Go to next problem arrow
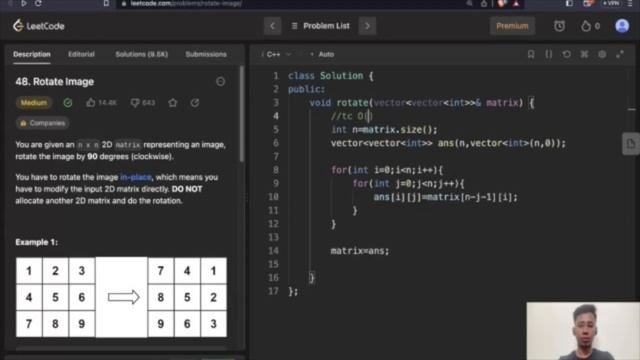 click(367, 26)
